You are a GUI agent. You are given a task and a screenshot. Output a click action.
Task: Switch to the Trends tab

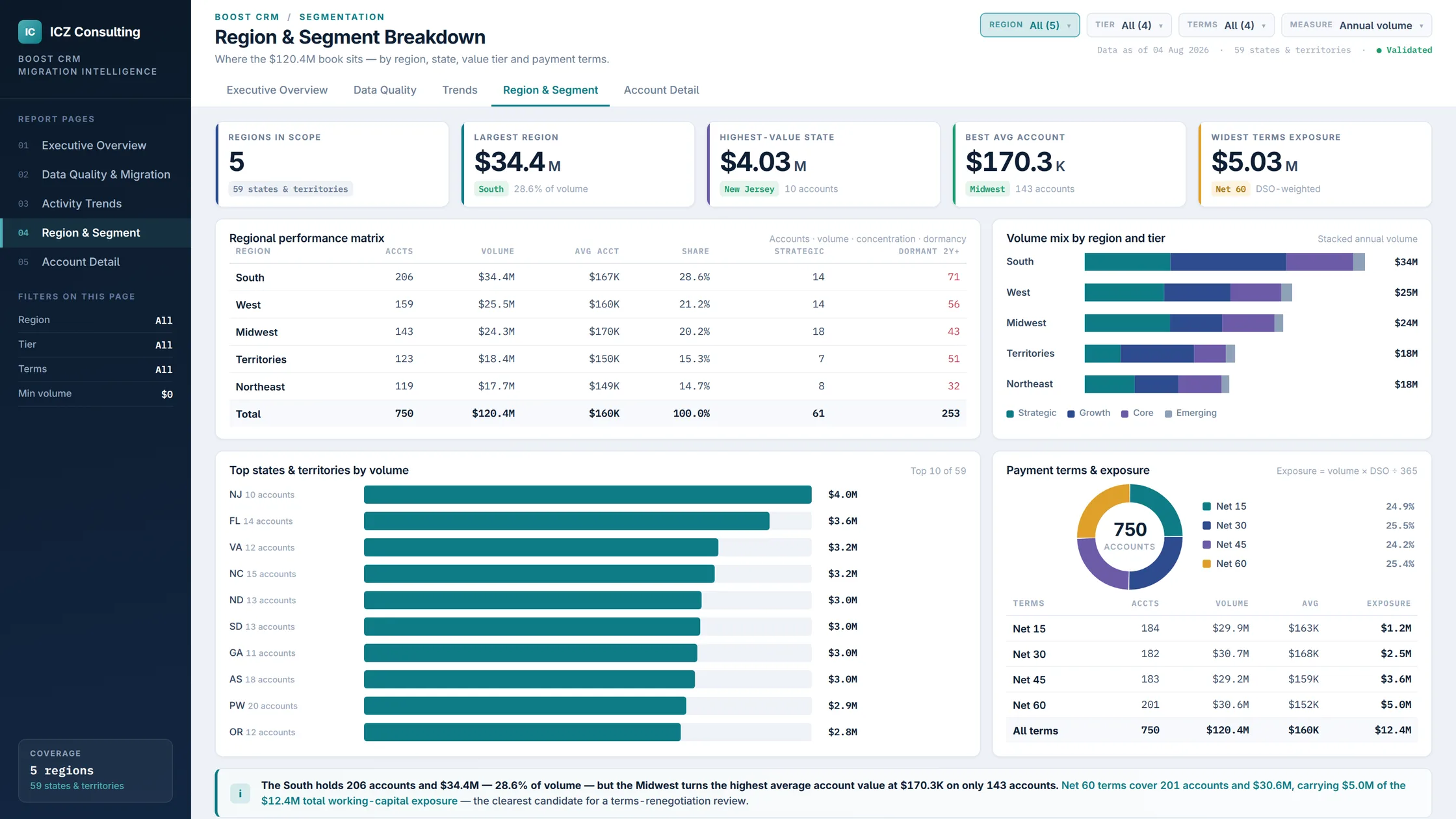pyautogui.click(x=460, y=90)
